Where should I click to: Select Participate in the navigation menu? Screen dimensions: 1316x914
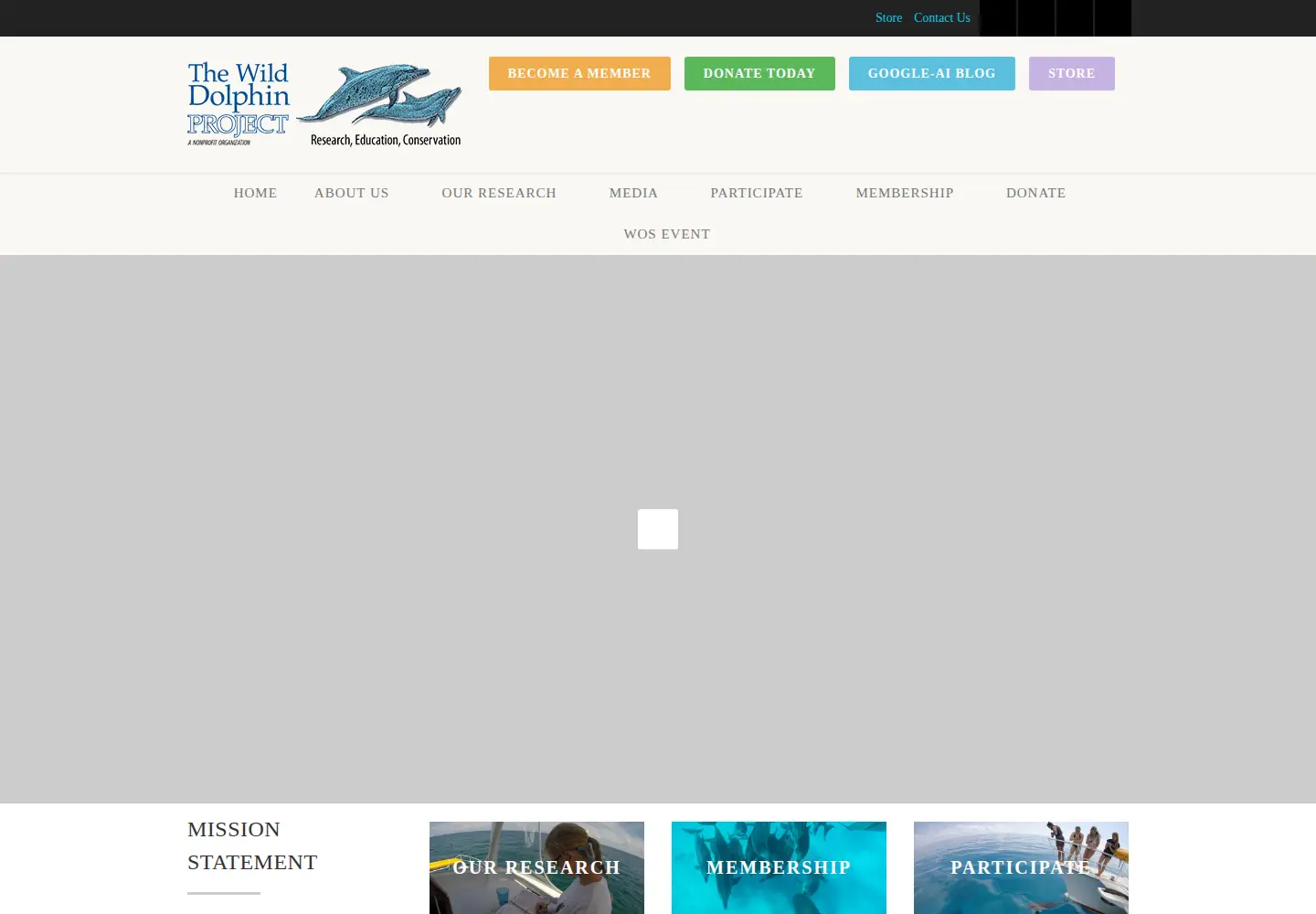click(757, 193)
